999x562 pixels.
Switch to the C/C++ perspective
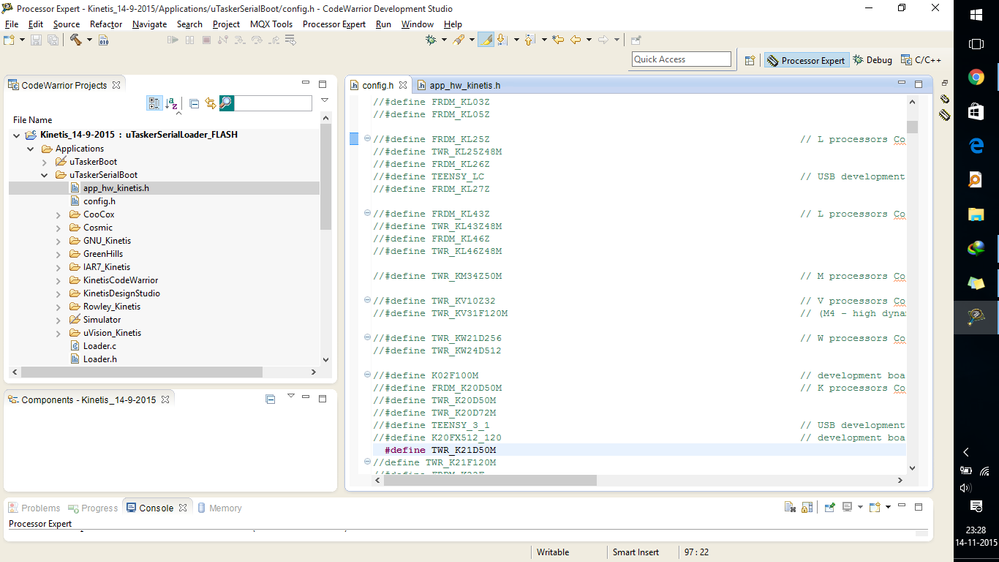coord(921,60)
